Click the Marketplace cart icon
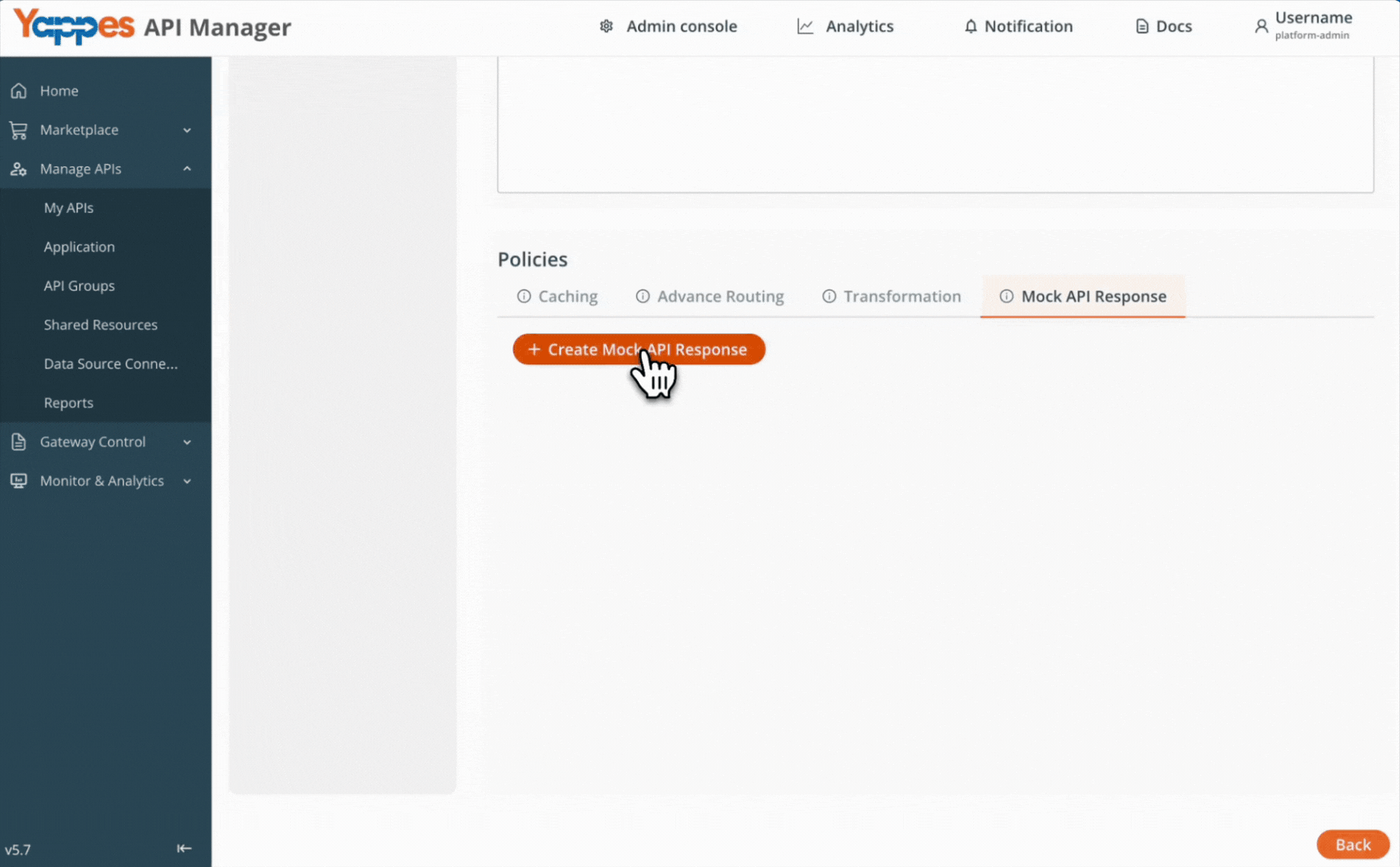This screenshot has width=1400, height=867. click(x=19, y=130)
